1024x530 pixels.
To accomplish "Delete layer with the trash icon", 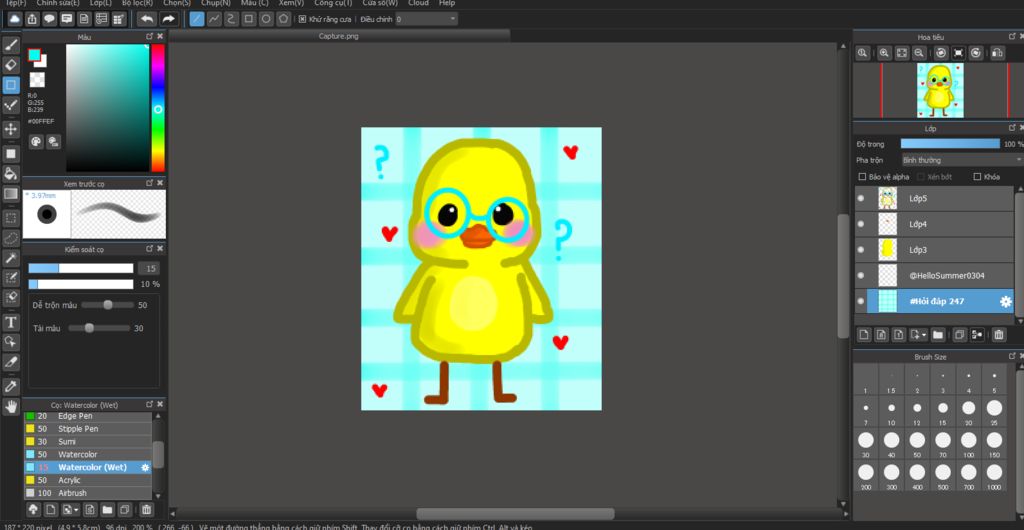I will [999, 335].
